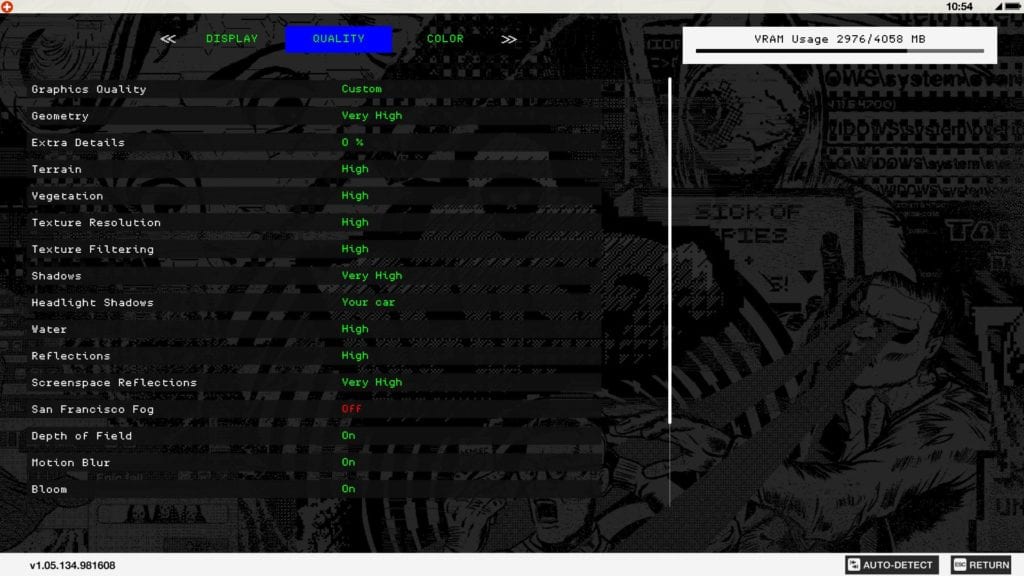Click the red plus icon in top-left corner
This screenshot has height=576, width=1024.
(x=7, y=7)
